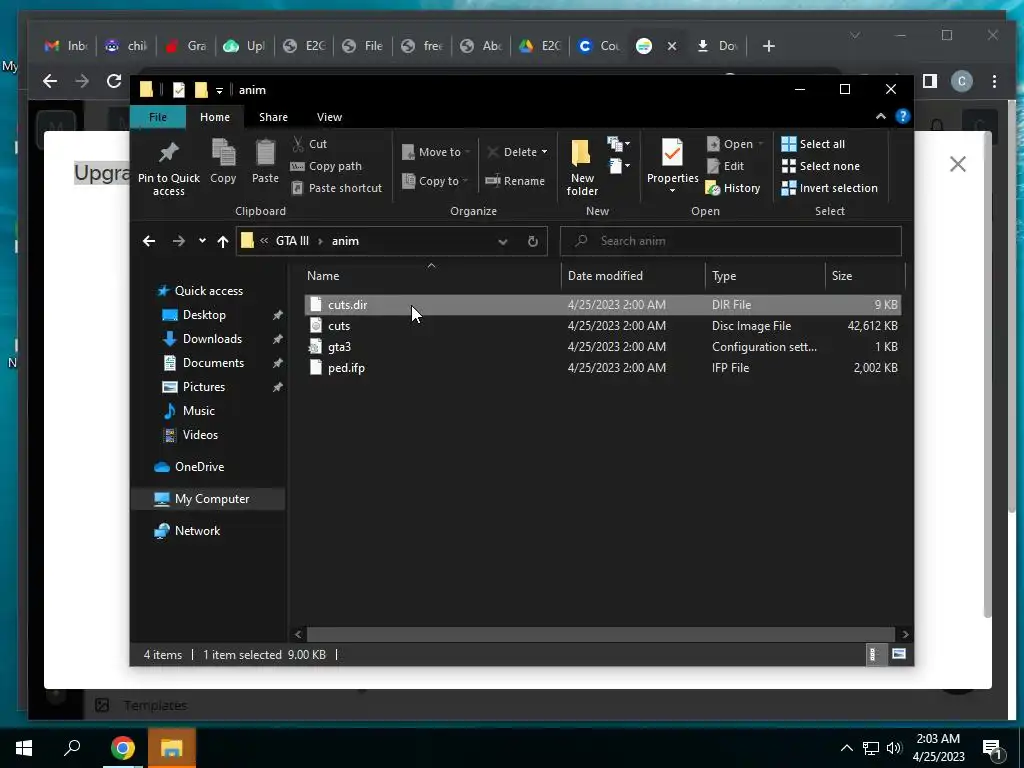Viewport: 1024px width, 768px height.
Task: Open New item dropdown icon
Action: [x=618, y=144]
